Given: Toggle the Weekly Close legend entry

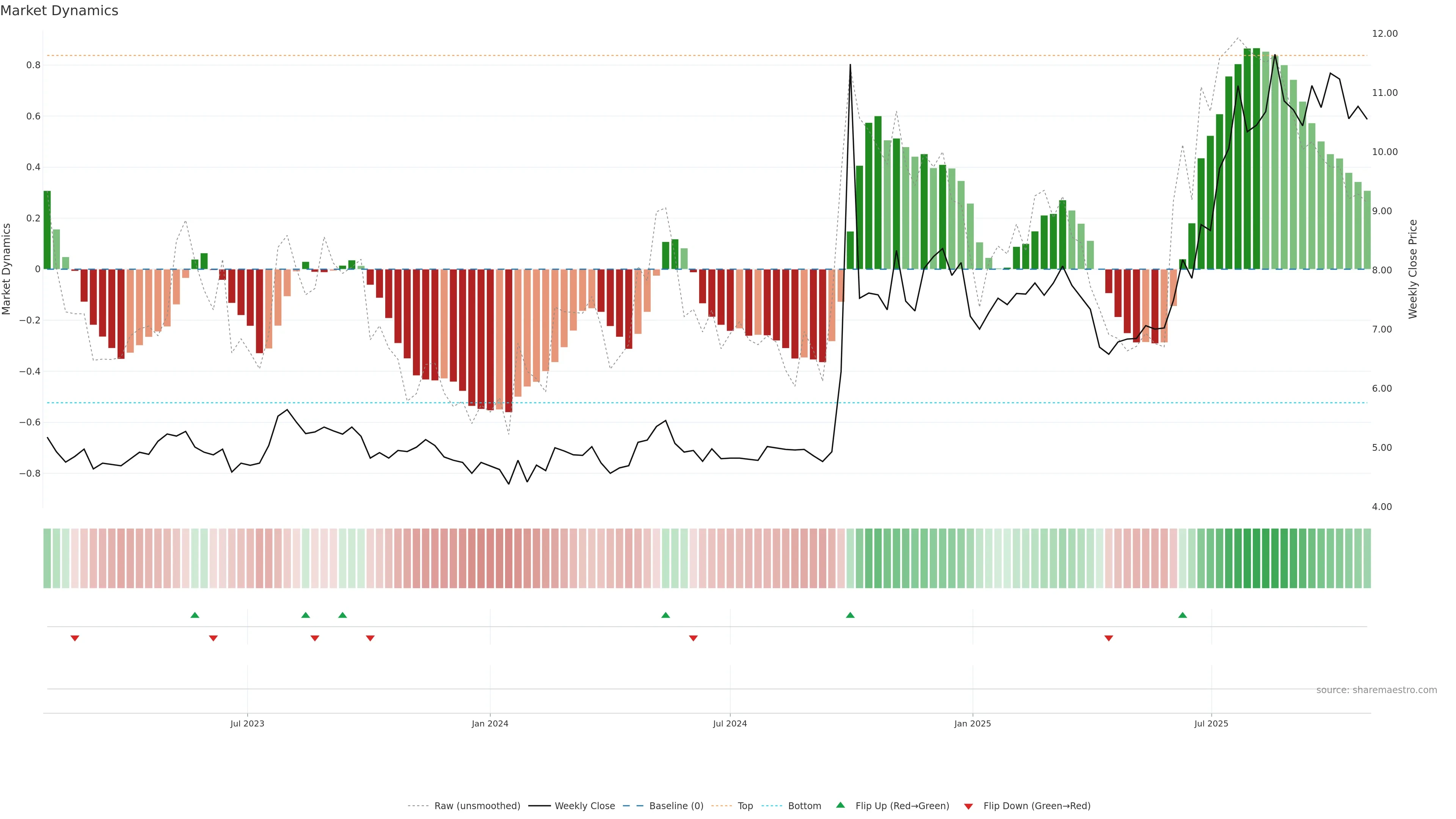Looking at the screenshot, I should (584, 806).
